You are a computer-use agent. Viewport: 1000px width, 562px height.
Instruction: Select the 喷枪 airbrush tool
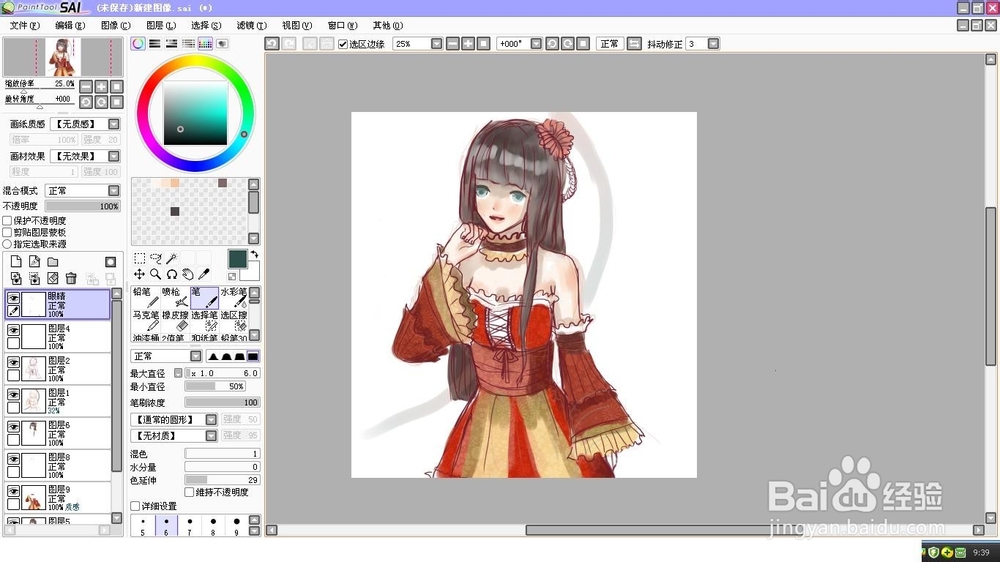175,297
